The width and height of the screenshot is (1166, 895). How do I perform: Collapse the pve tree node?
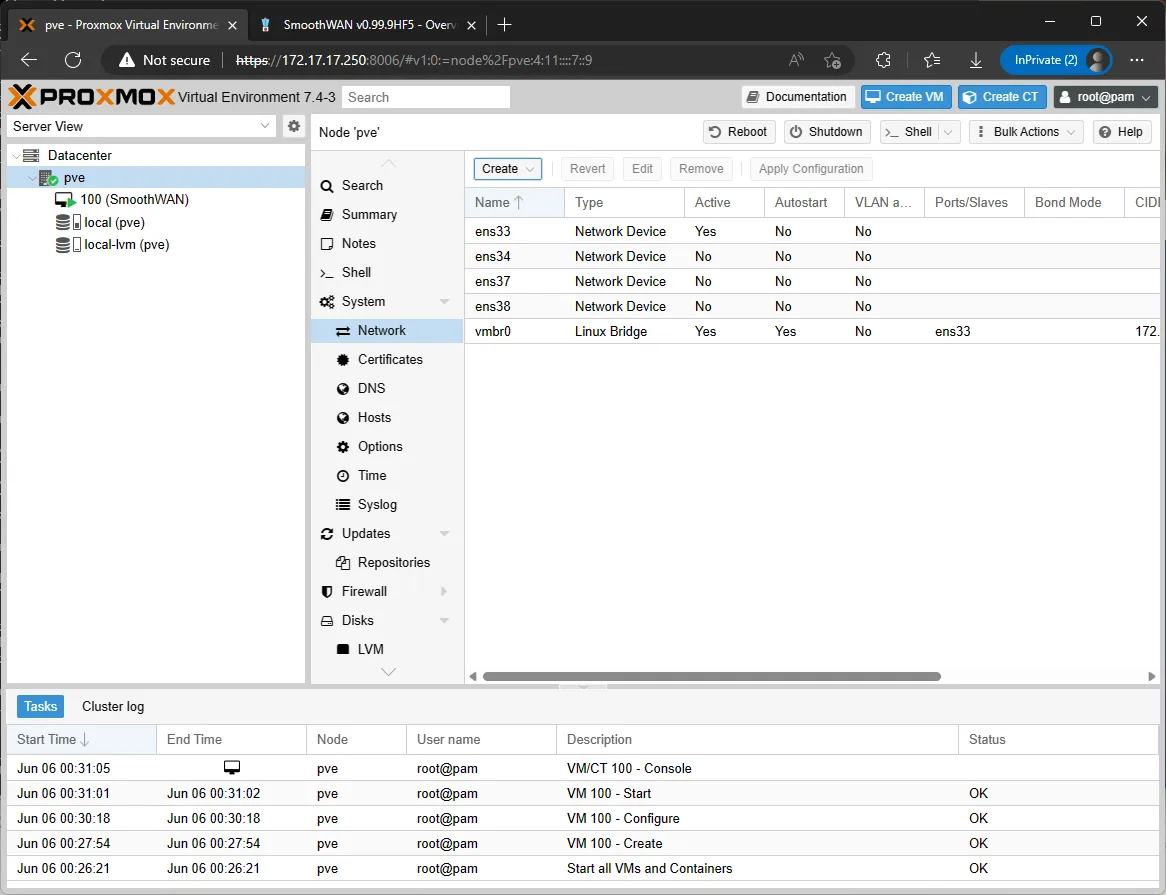[x=31, y=178]
